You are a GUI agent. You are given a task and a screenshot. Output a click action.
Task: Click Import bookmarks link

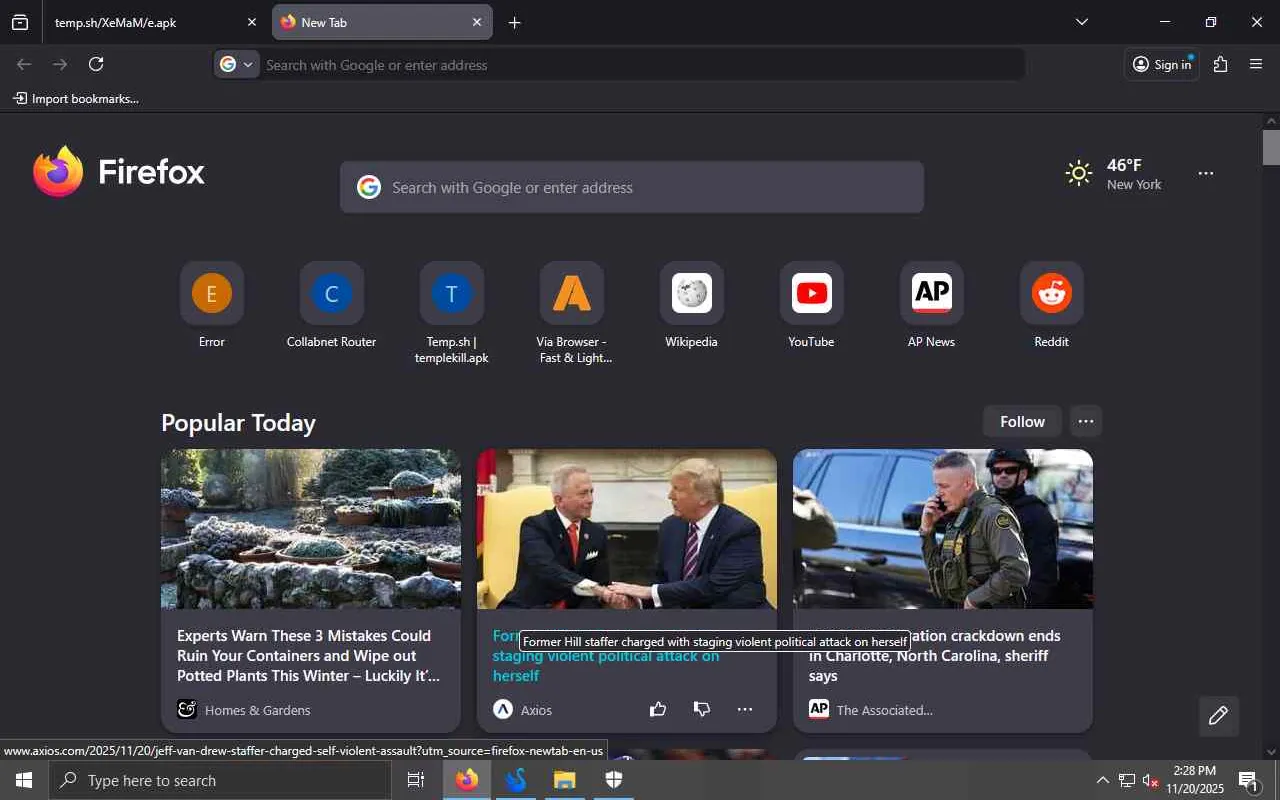tap(76, 99)
